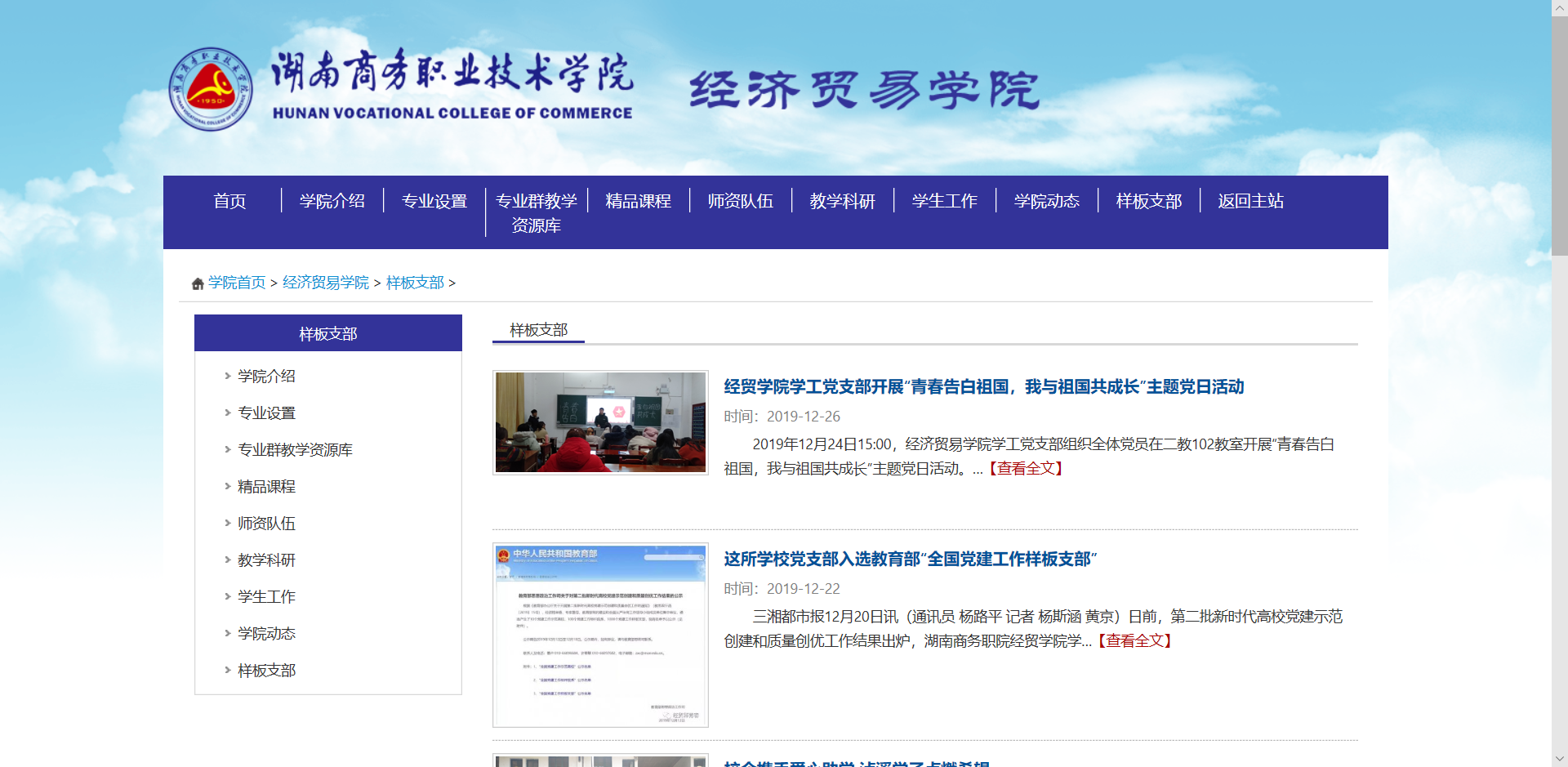This screenshot has width=1568, height=767.
Task: Open 首页 in the navigation bar
Action: (x=229, y=201)
